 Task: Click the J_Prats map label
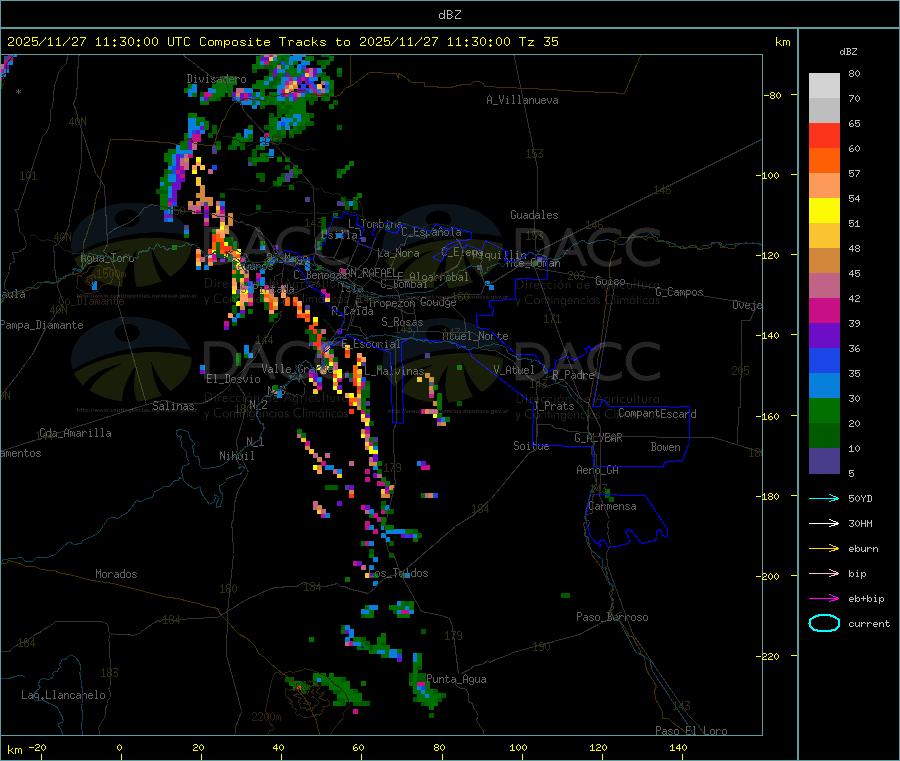(554, 406)
